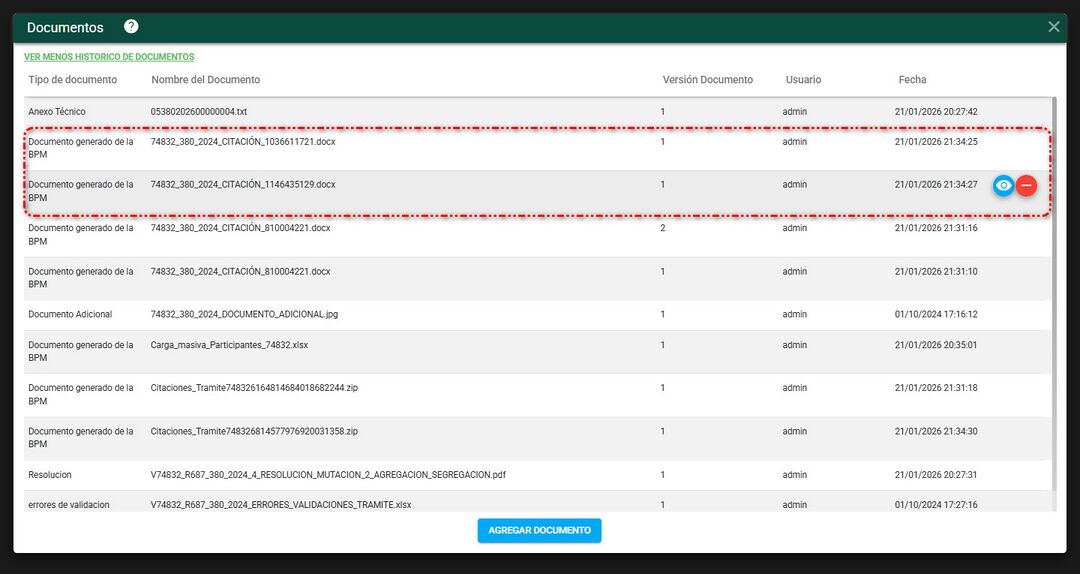Viewport: 1080px width, 574px height.
Task: Close the Documentos dialog
Action: [x=1054, y=27]
